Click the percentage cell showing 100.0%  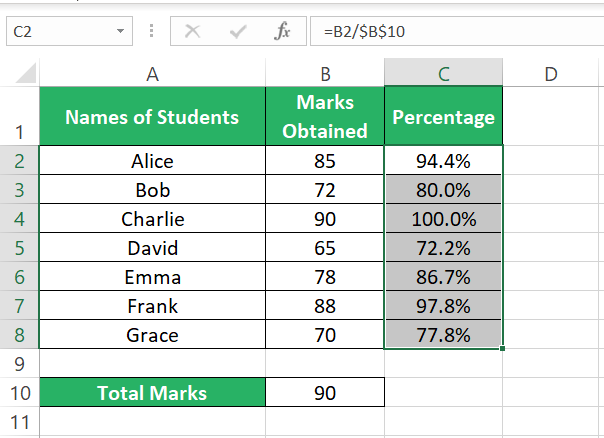(443, 218)
